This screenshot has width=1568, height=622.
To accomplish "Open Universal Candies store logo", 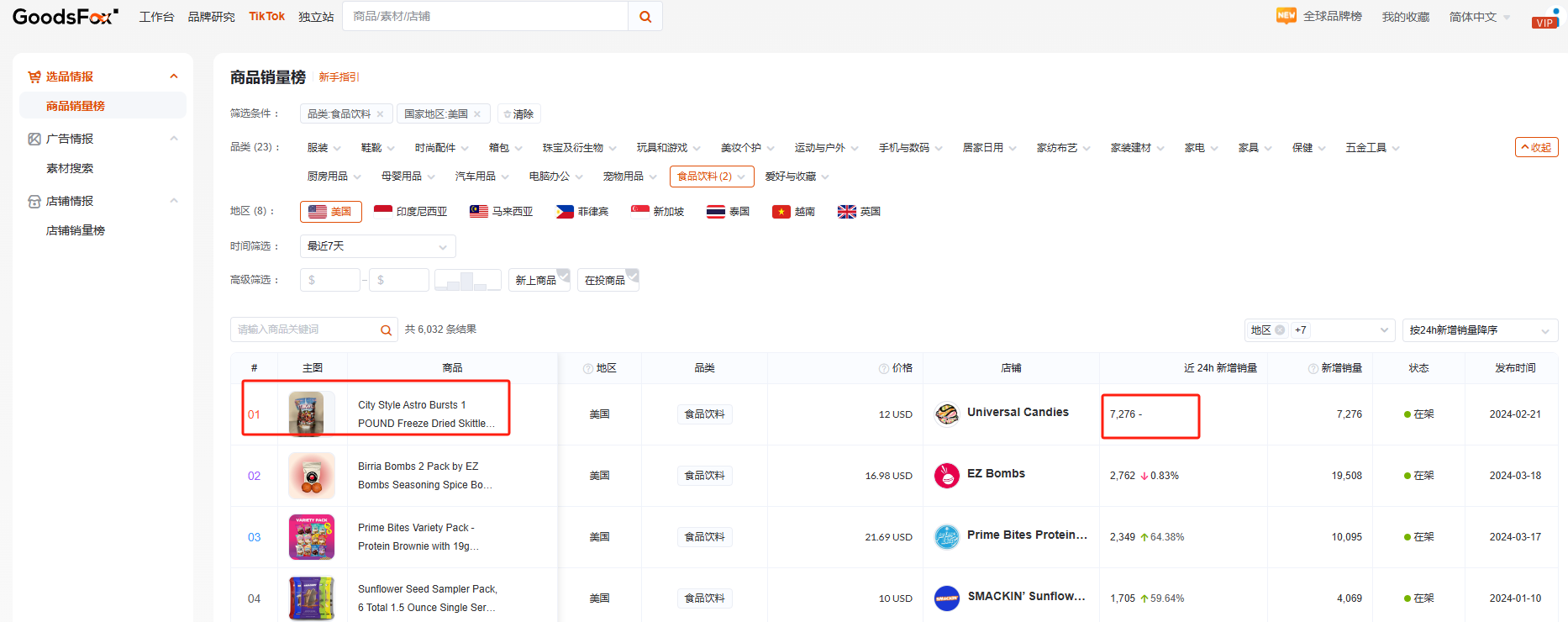I will [x=947, y=414].
